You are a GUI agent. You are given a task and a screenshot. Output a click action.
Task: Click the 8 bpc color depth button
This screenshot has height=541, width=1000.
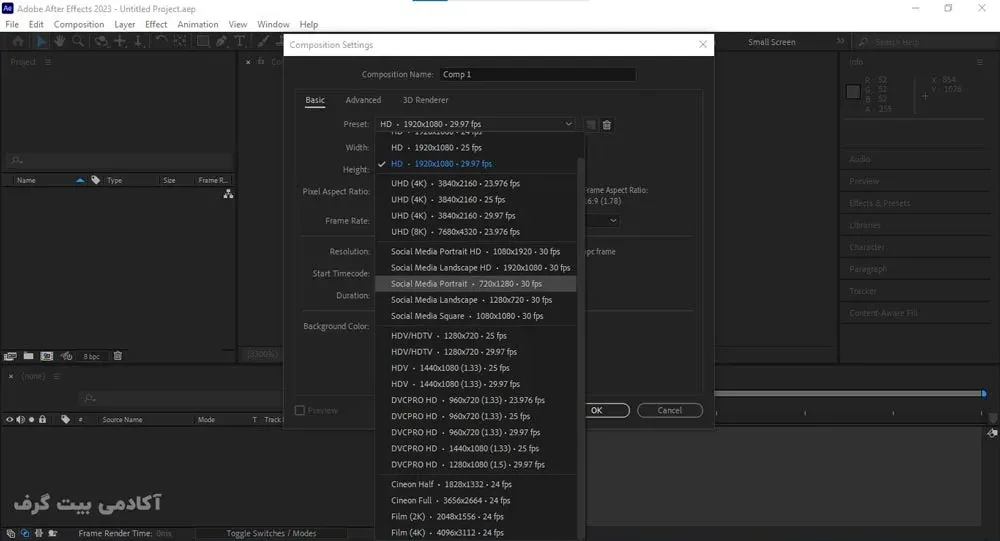coord(92,357)
